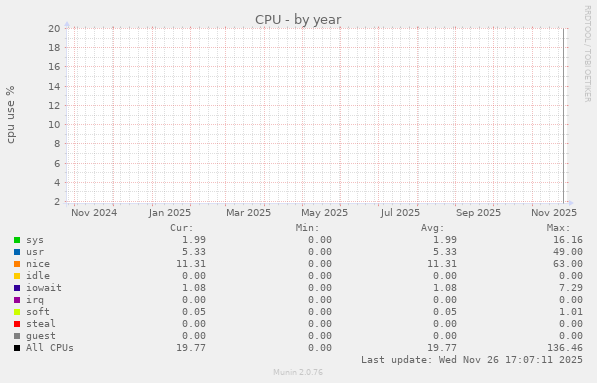Click the orange nice legend swatch
Screen dimensions: 597x383
(x=17, y=264)
